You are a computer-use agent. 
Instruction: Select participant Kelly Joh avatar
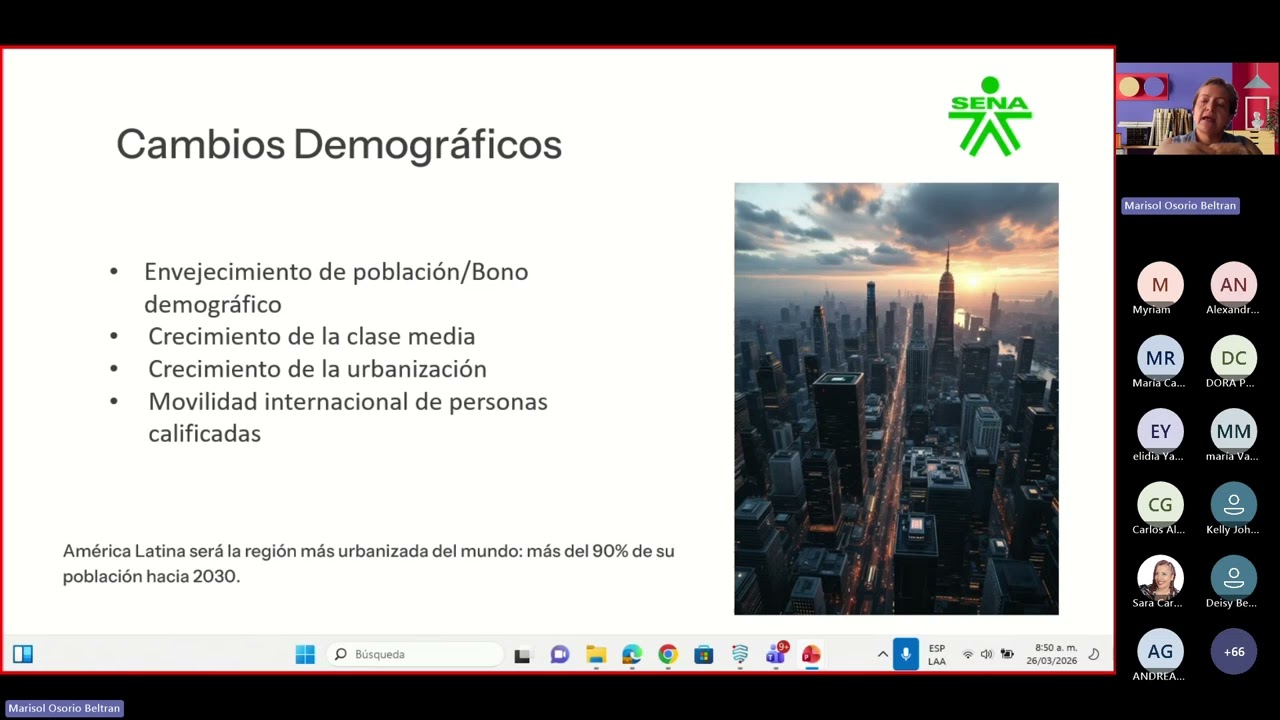(1233, 505)
